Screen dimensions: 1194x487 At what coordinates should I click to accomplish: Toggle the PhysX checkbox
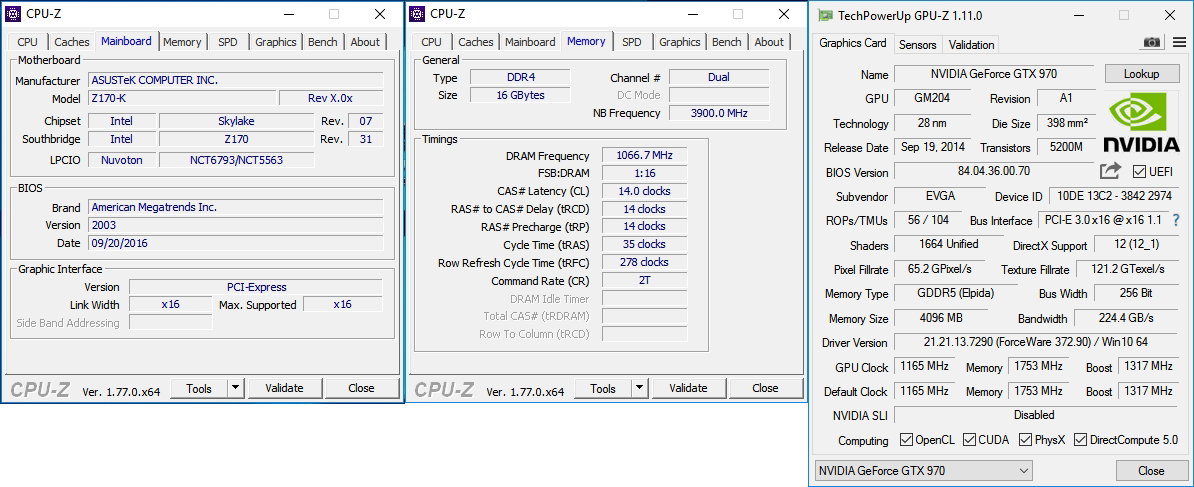tap(1025, 439)
